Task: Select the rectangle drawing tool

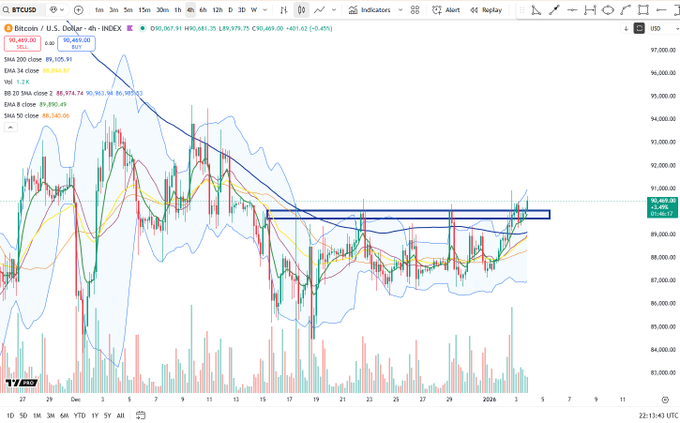Action: coord(643,10)
